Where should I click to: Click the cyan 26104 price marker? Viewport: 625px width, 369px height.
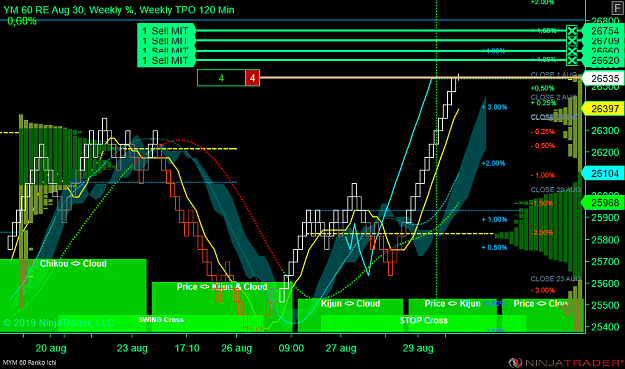tap(603, 173)
